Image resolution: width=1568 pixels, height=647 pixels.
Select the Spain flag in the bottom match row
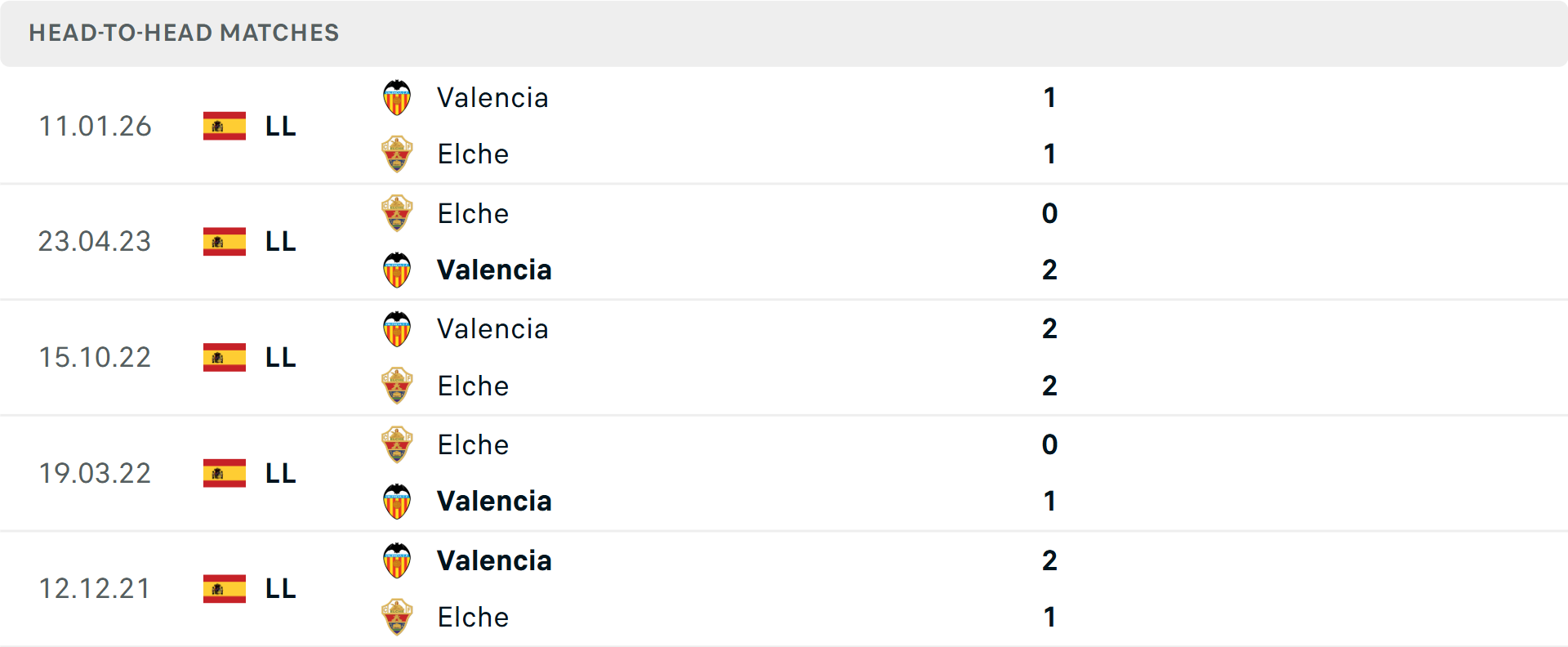(224, 588)
